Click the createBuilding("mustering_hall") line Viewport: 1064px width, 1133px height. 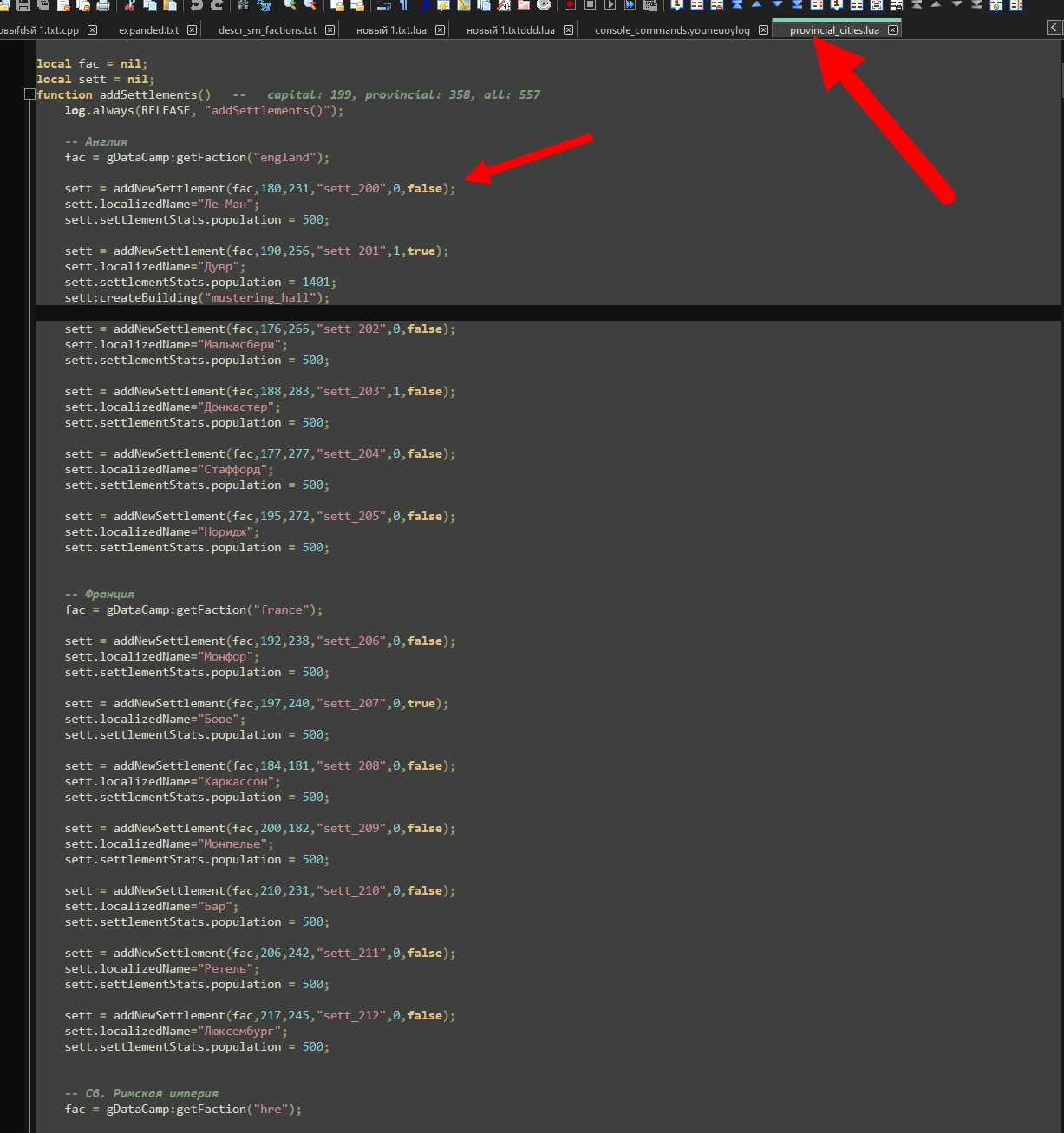coord(197,298)
